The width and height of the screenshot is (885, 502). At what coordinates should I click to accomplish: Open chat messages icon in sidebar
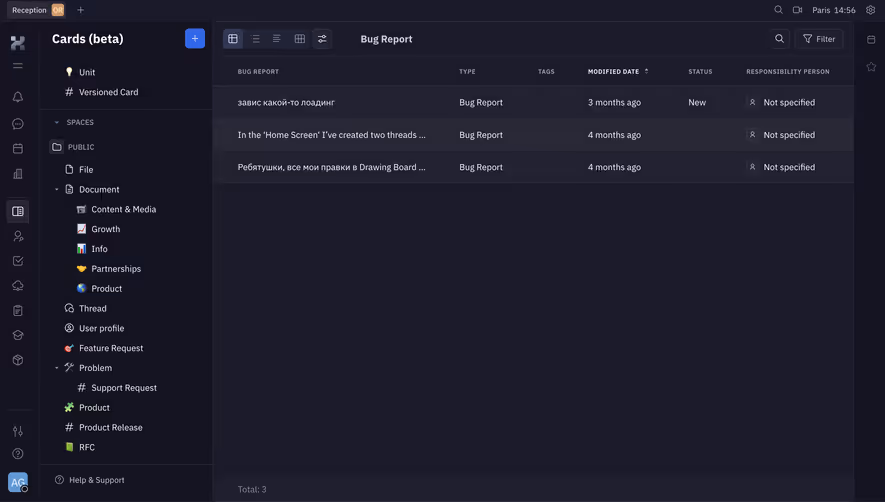(x=18, y=124)
